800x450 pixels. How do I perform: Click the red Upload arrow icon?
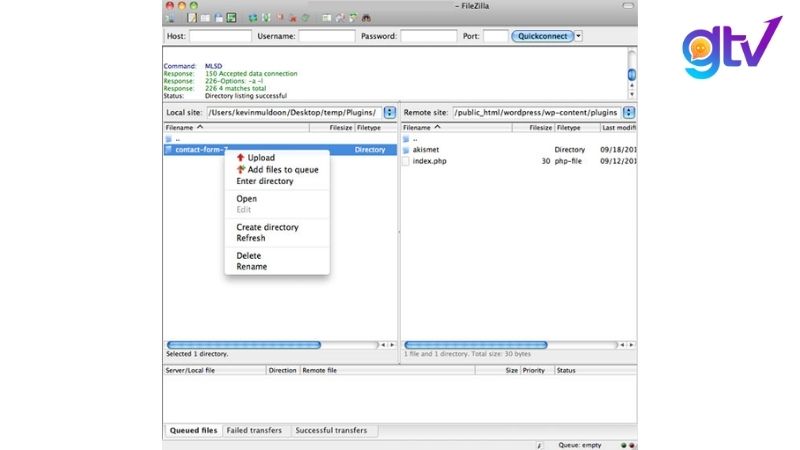(x=240, y=158)
